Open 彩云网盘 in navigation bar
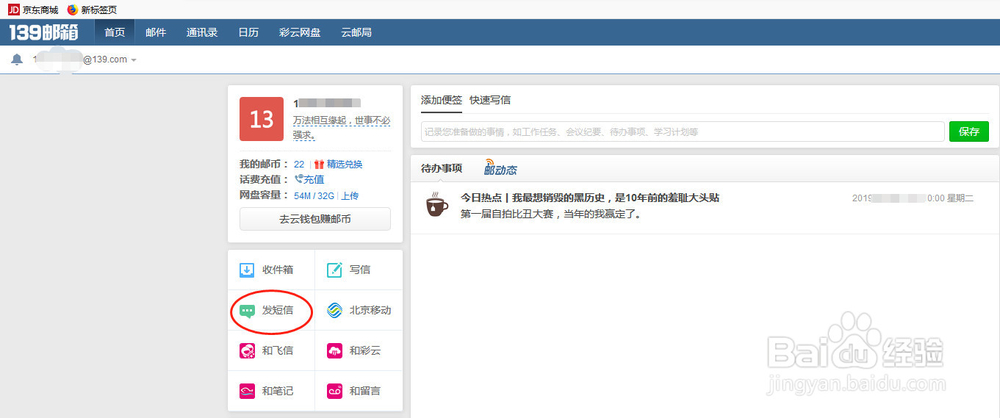 point(300,33)
